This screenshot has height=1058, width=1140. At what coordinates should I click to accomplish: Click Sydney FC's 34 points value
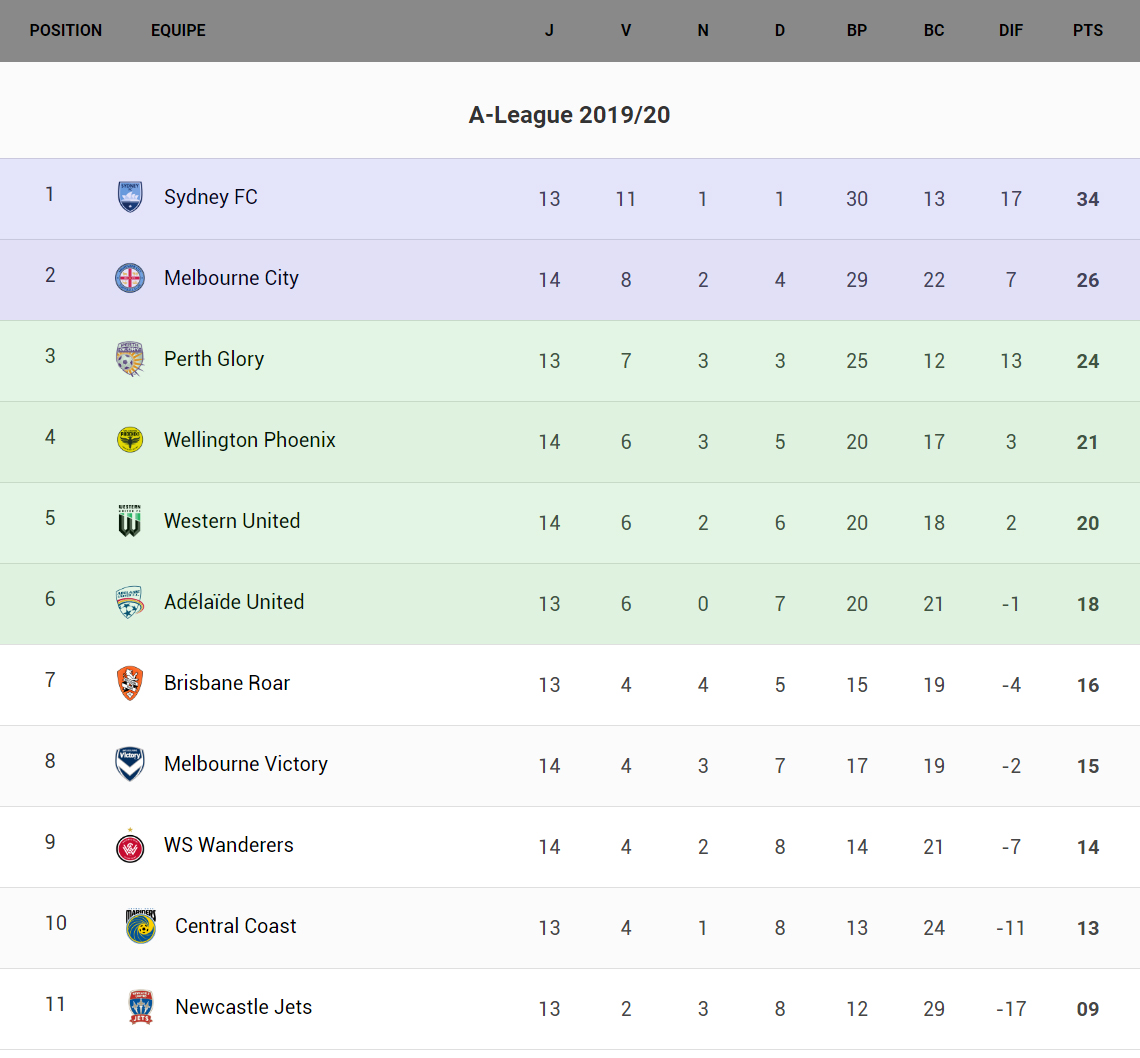point(1088,199)
